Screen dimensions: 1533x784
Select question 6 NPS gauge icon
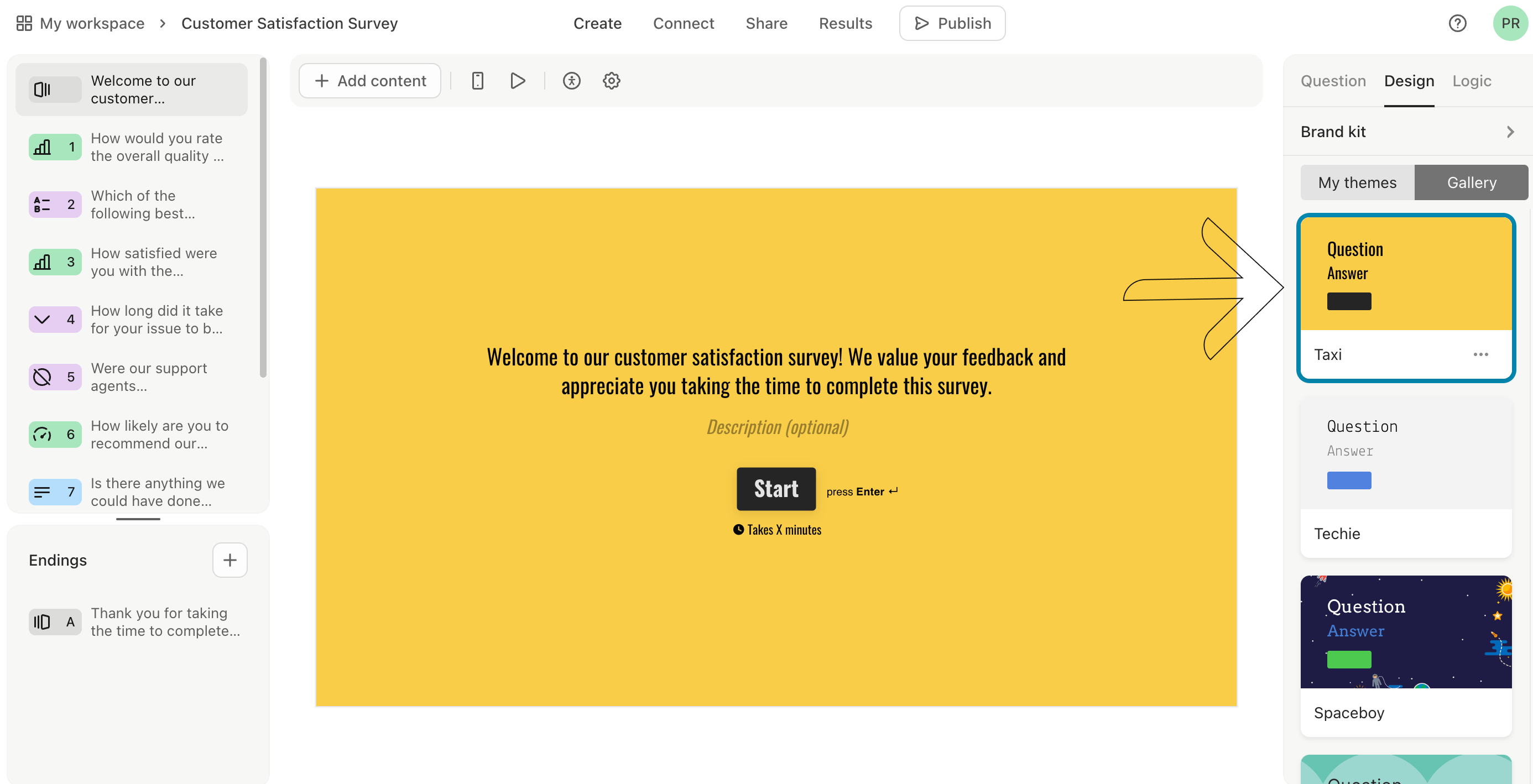55,434
